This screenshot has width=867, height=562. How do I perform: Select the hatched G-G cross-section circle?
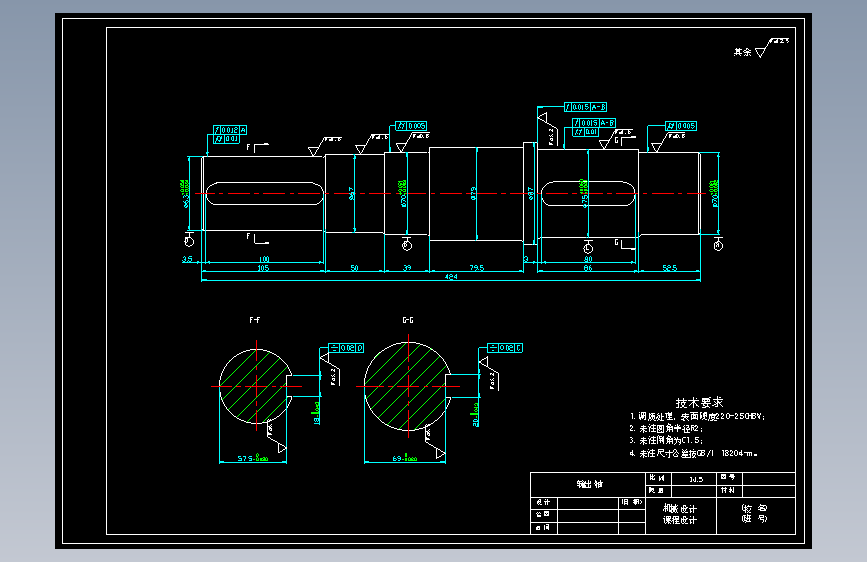tap(408, 386)
